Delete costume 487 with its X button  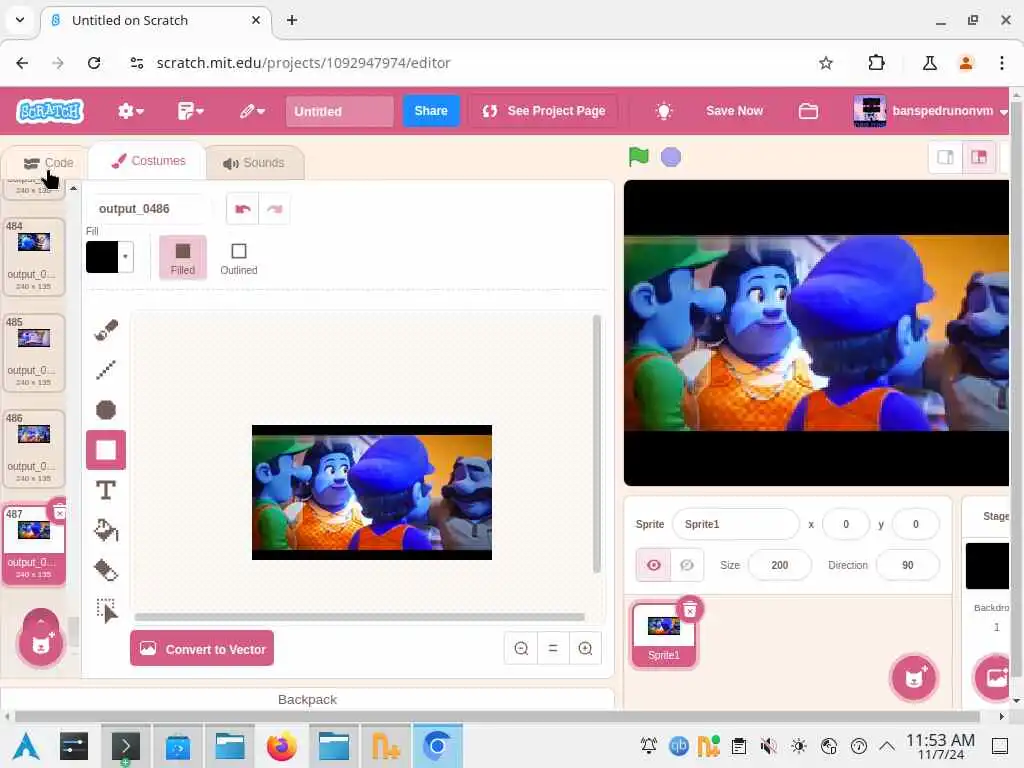tap(59, 513)
